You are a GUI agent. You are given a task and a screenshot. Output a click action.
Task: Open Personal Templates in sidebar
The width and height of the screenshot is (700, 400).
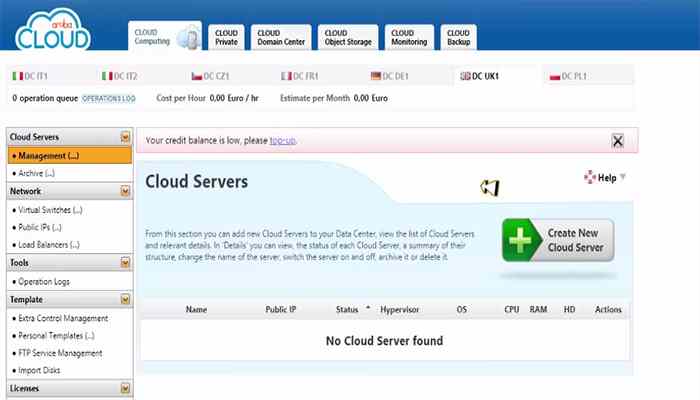pos(56,336)
